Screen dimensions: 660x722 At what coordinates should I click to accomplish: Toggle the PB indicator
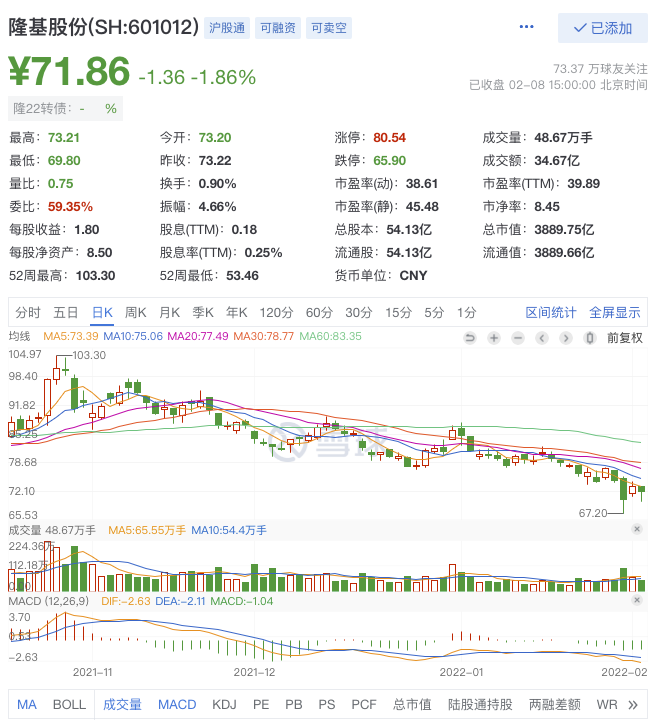293,705
